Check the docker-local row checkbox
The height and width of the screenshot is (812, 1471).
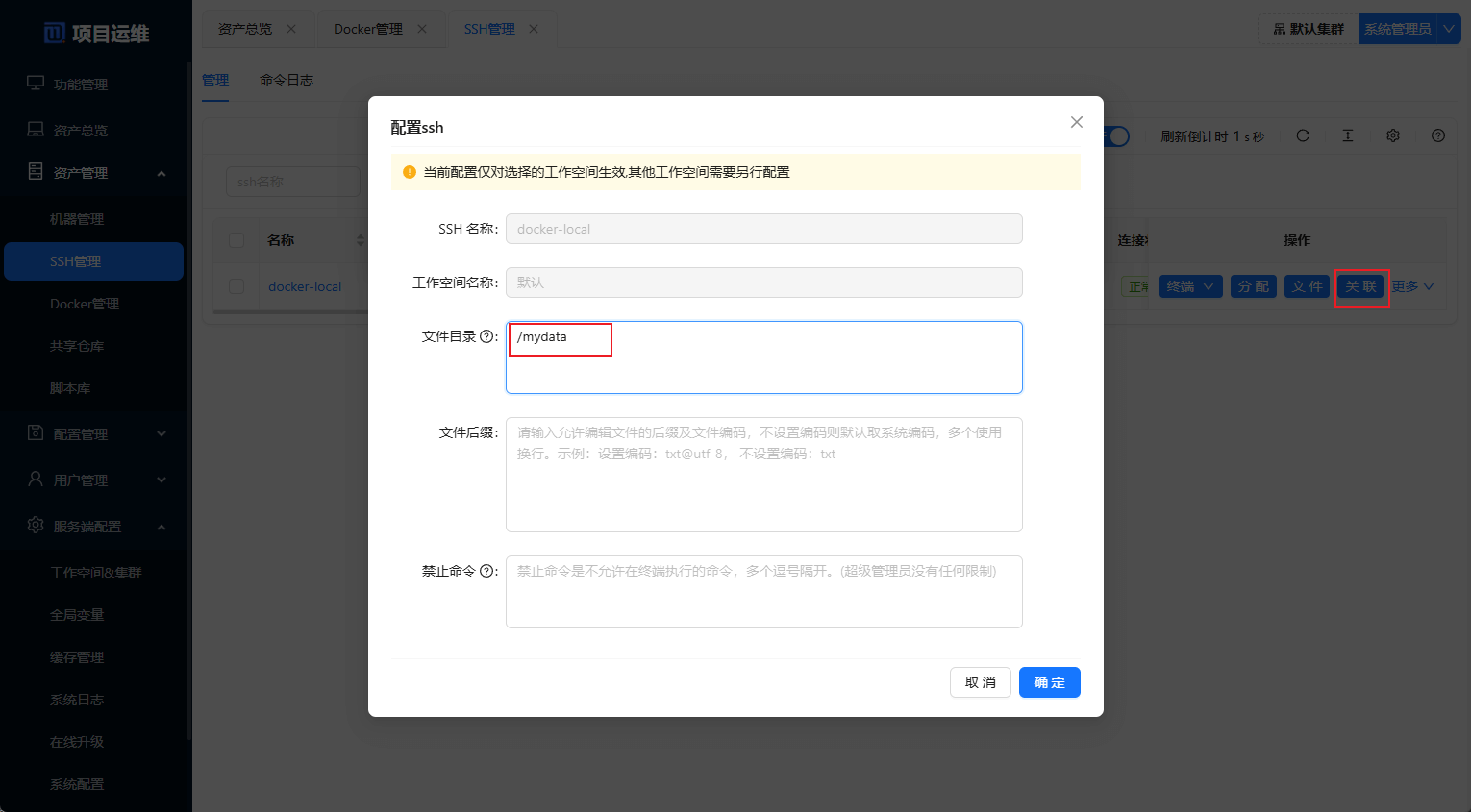point(237,286)
